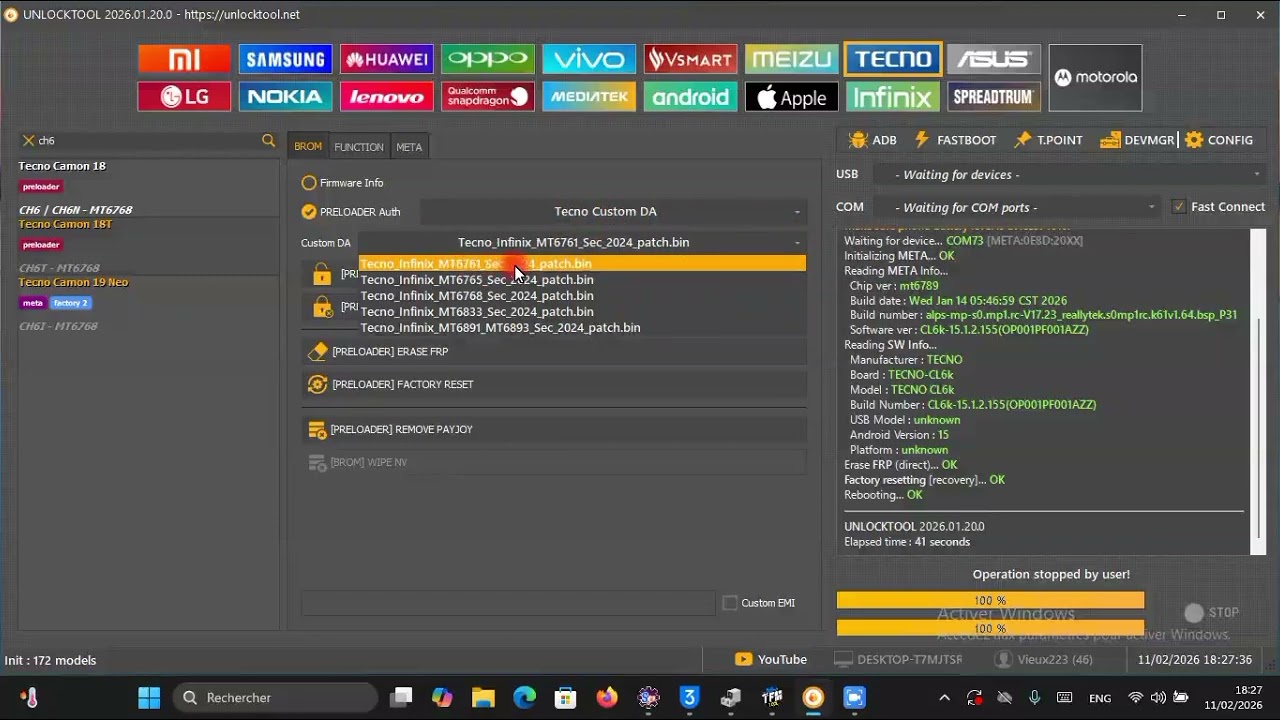1280x720 pixels.
Task: Select the Tecno brand logo
Action: click(893, 59)
